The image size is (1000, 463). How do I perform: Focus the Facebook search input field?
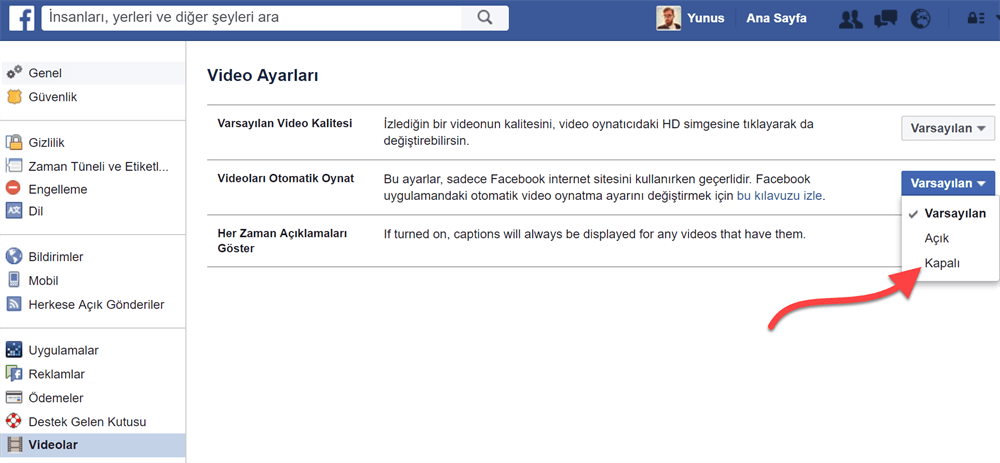pyautogui.click(x=253, y=18)
